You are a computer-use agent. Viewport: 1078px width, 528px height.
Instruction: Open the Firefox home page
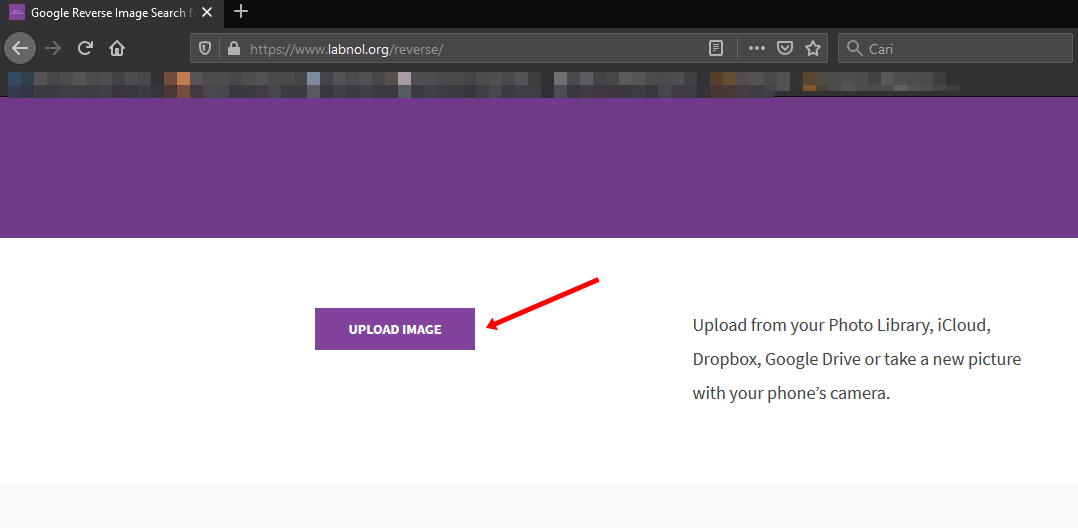coord(117,48)
